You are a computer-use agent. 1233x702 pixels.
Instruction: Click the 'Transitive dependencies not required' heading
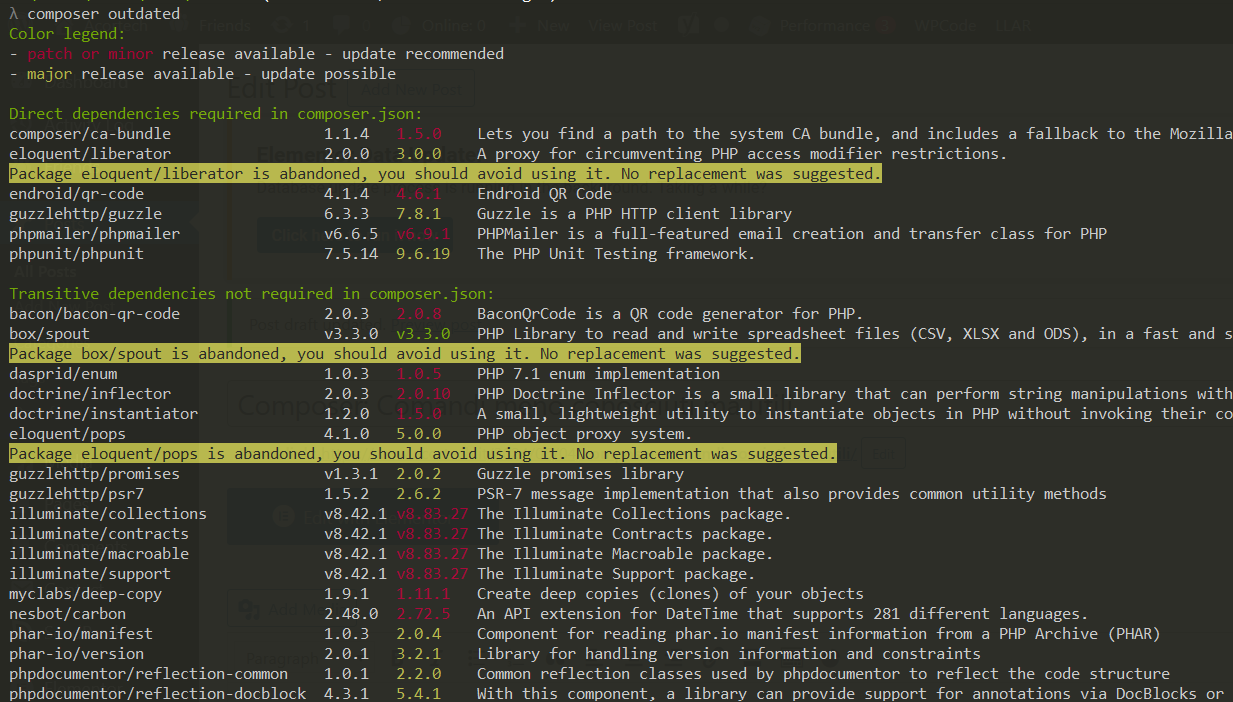pyautogui.click(x=252, y=294)
